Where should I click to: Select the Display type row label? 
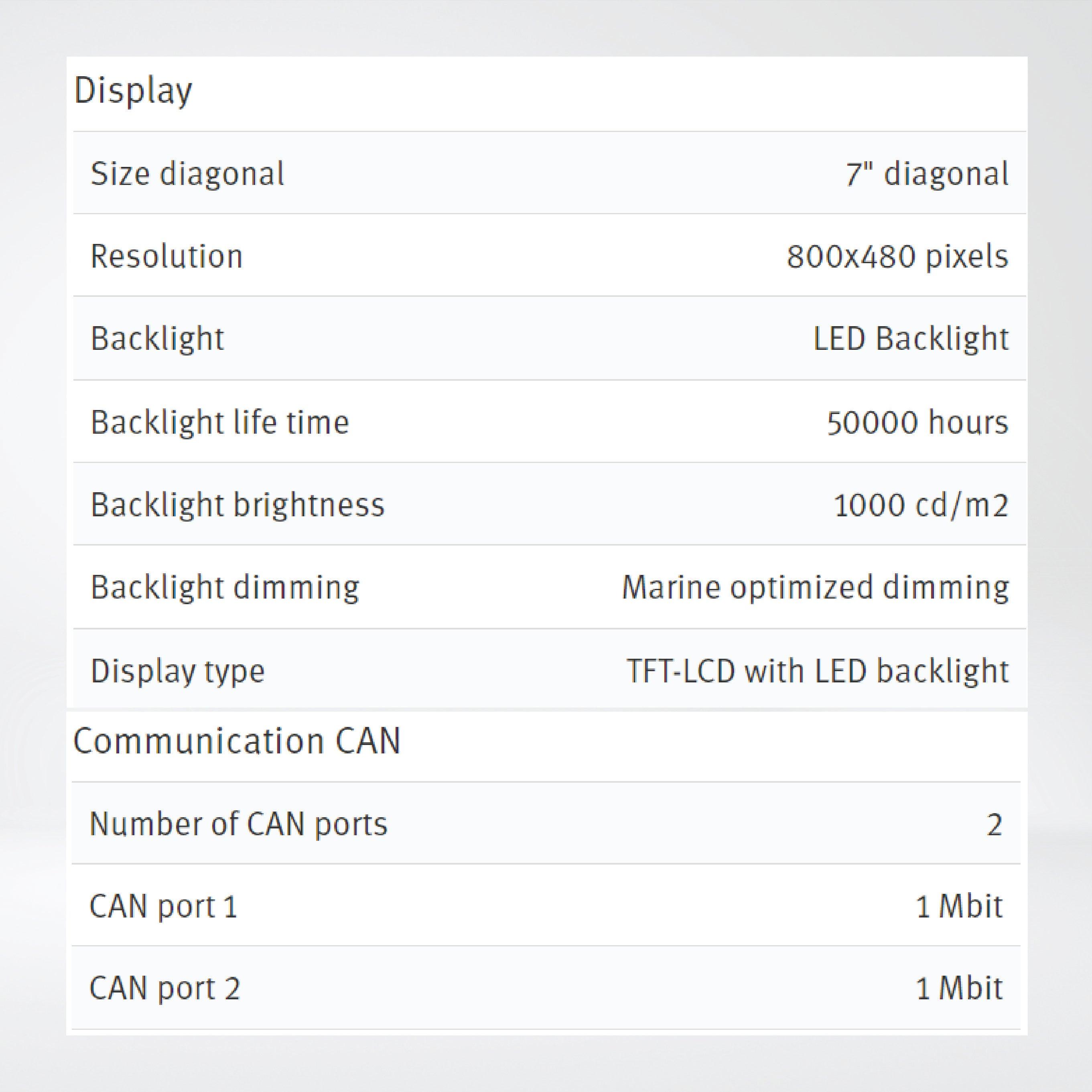tap(177, 670)
